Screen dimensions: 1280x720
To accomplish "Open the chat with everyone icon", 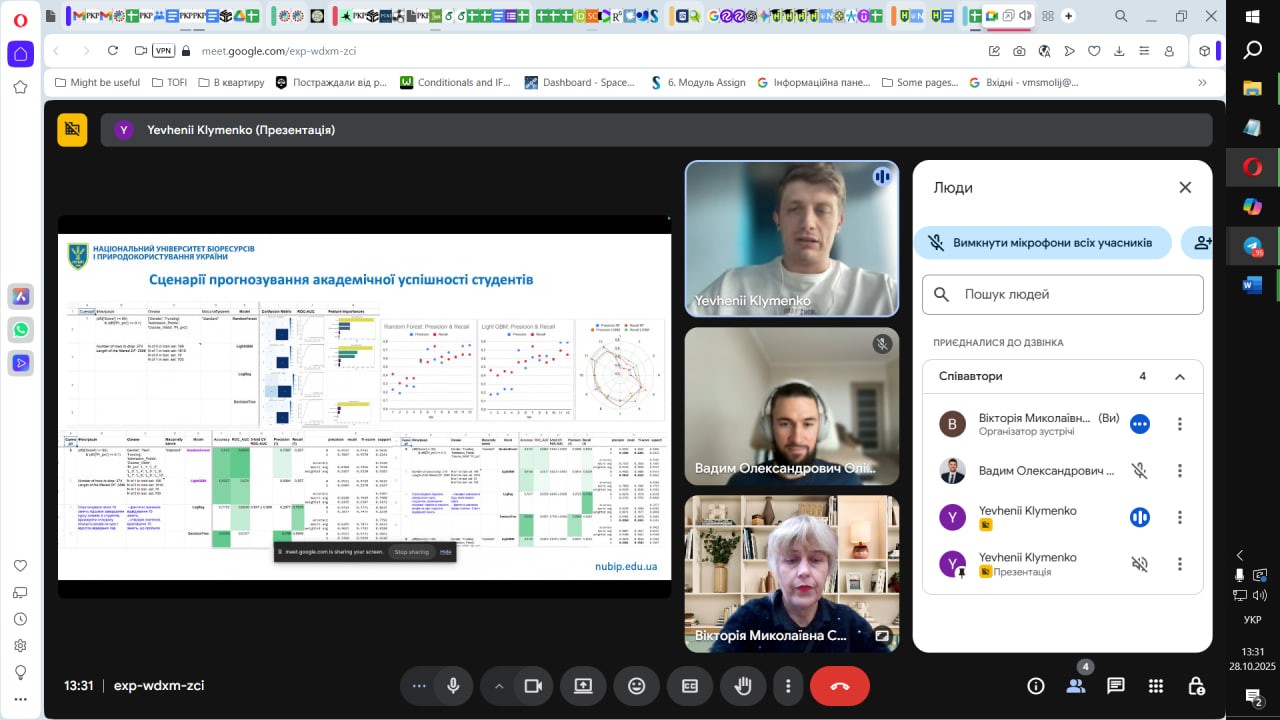I will [1116, 686].
